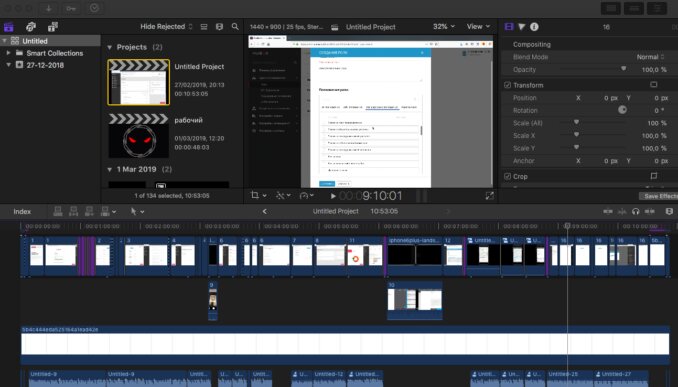Image resolution: width=678 pixels, height=387 pixels.
Task: Open the viewer View dropdown
Action: (478, 27)
